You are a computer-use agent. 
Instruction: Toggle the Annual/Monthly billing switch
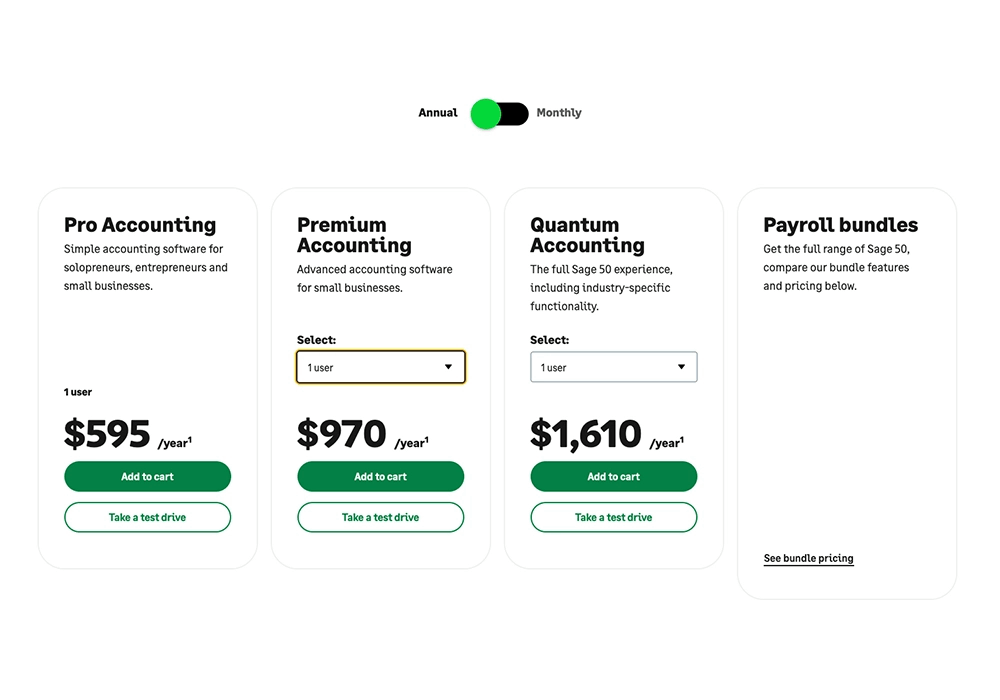tap(499, 113)
